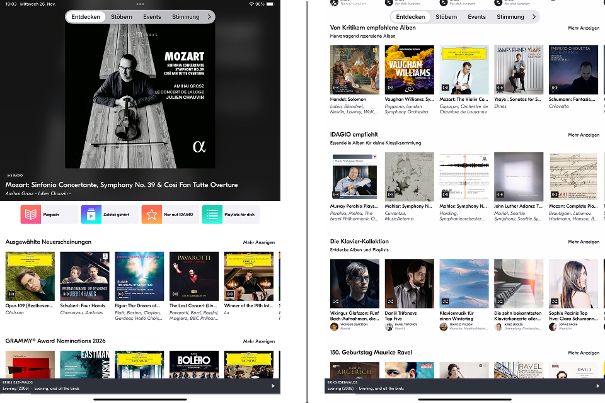Open Mozart The Violin Concertos cover
Viewport: 605px width, 403px height.
[464, 70]
